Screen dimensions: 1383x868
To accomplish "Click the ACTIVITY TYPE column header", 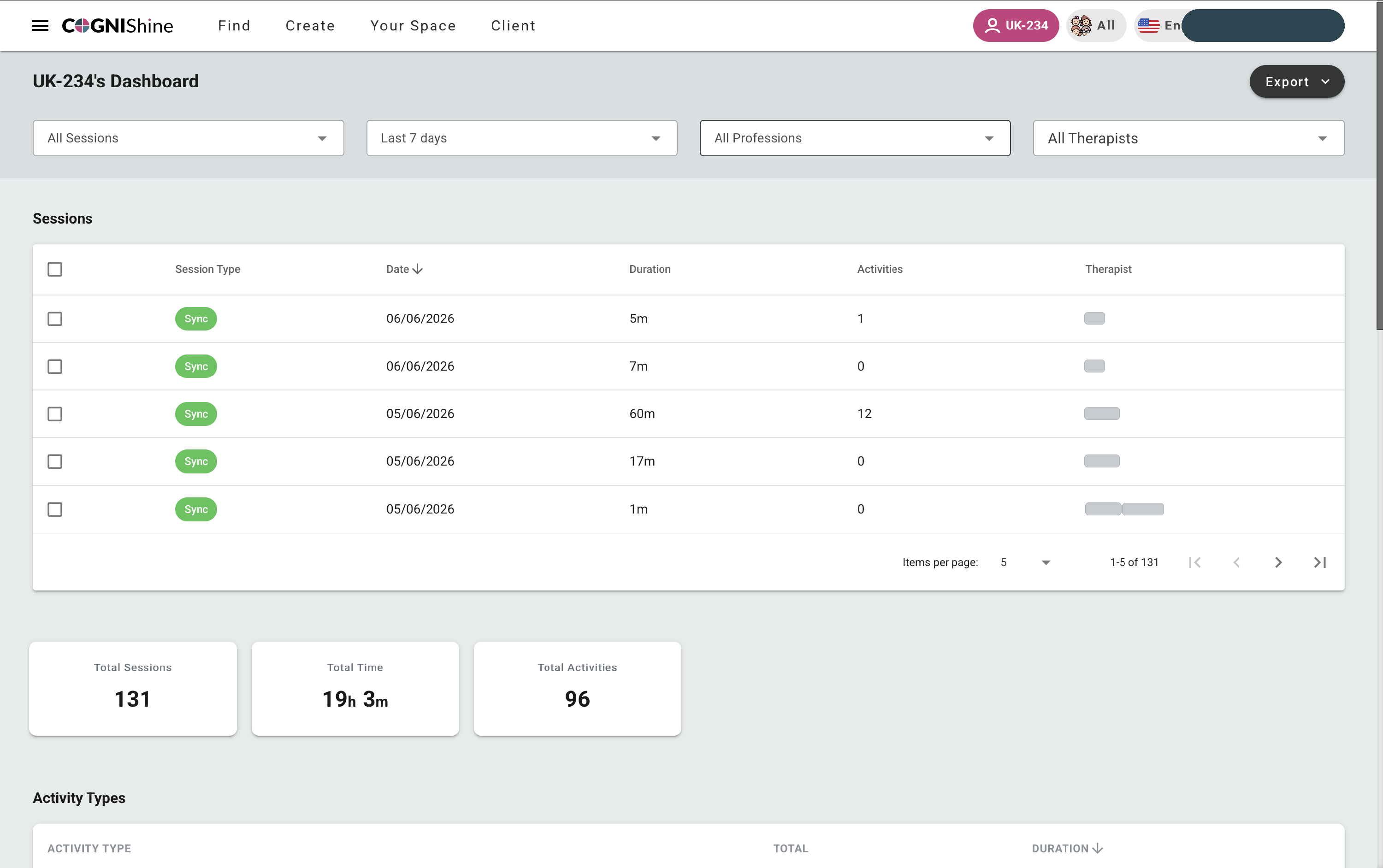I will 89,849.
